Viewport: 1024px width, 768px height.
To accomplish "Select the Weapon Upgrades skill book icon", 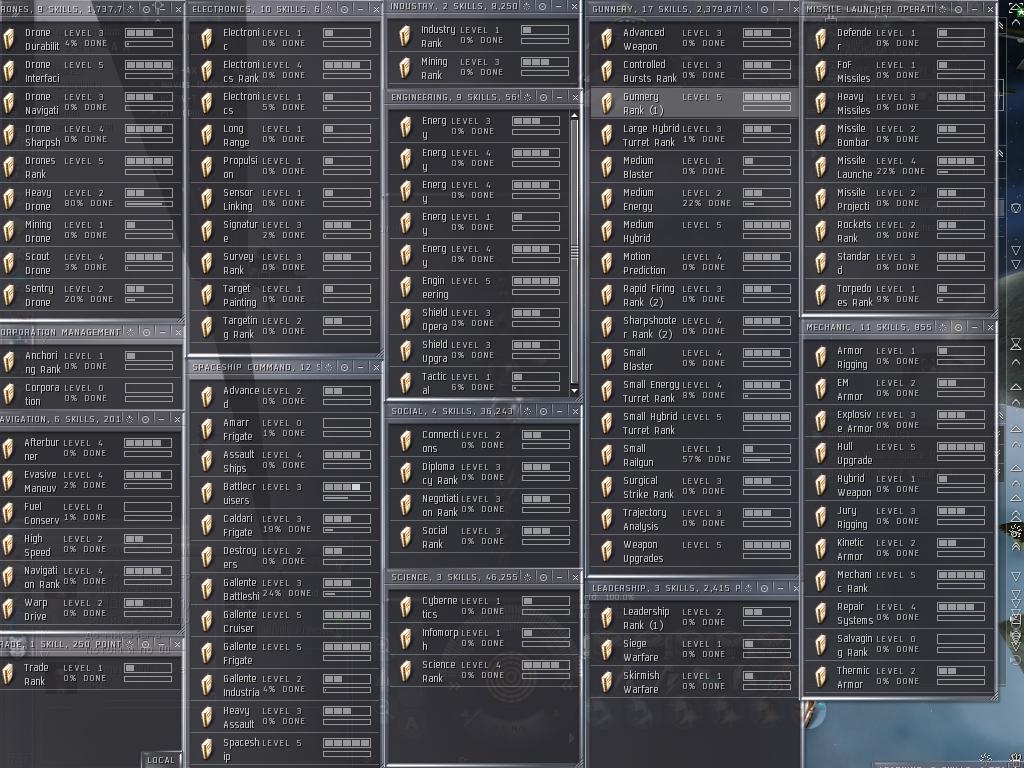I will 607,551.
